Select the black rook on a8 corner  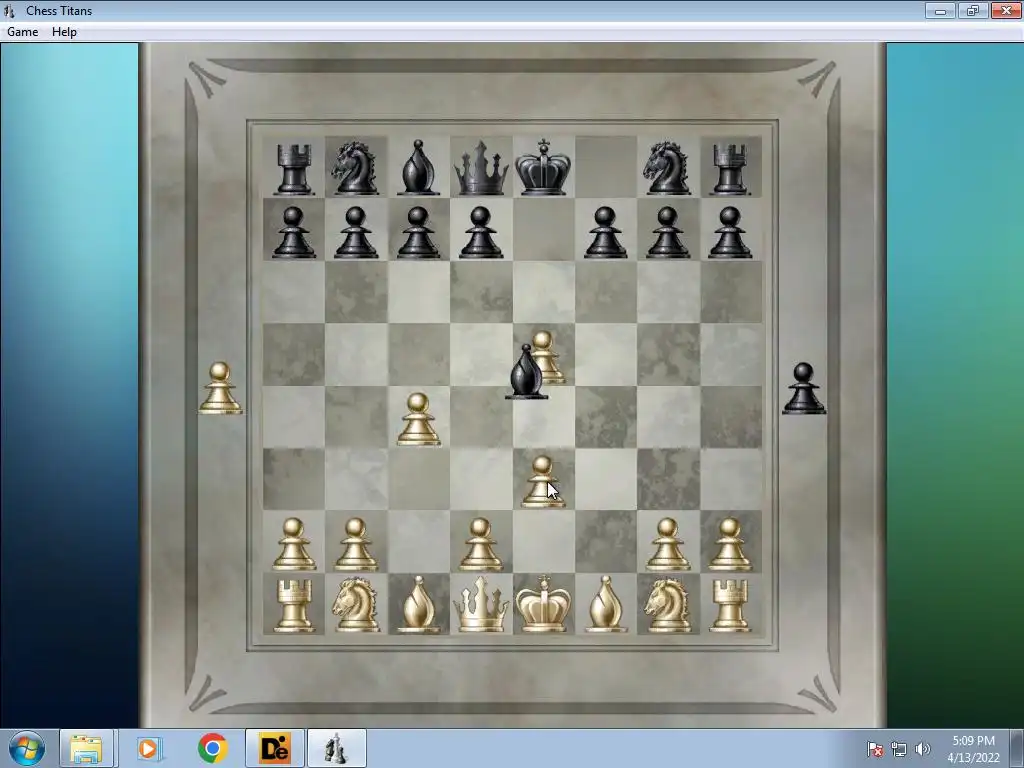(293, 170)
